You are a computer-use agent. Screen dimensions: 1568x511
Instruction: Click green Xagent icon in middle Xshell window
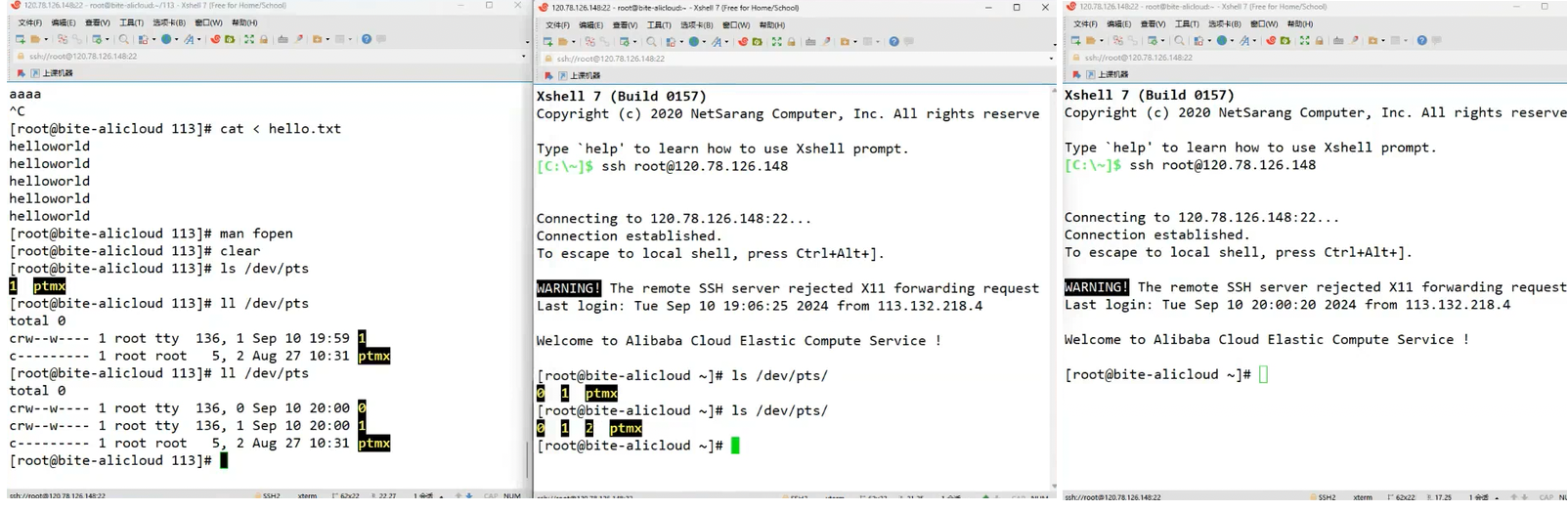(757, 41)
